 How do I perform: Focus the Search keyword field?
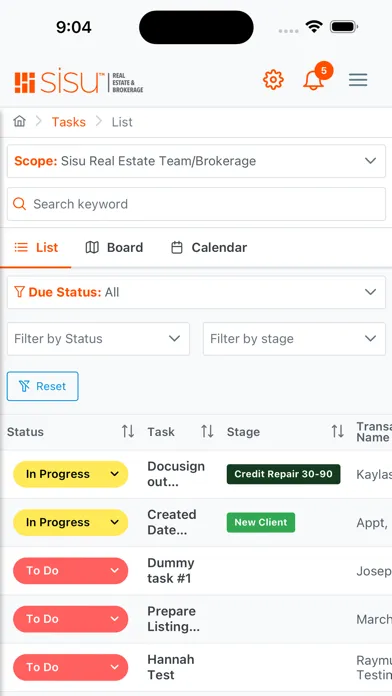(196, 204)
